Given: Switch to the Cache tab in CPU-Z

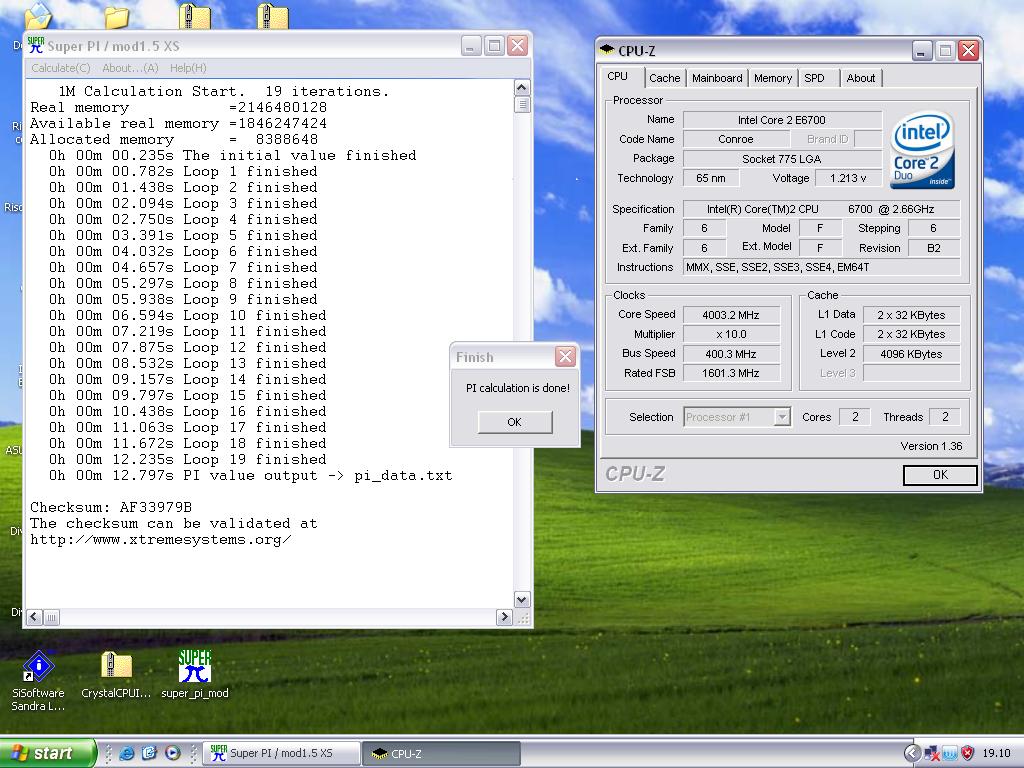Looking at the screenshot, I should [x=665, y=78].
